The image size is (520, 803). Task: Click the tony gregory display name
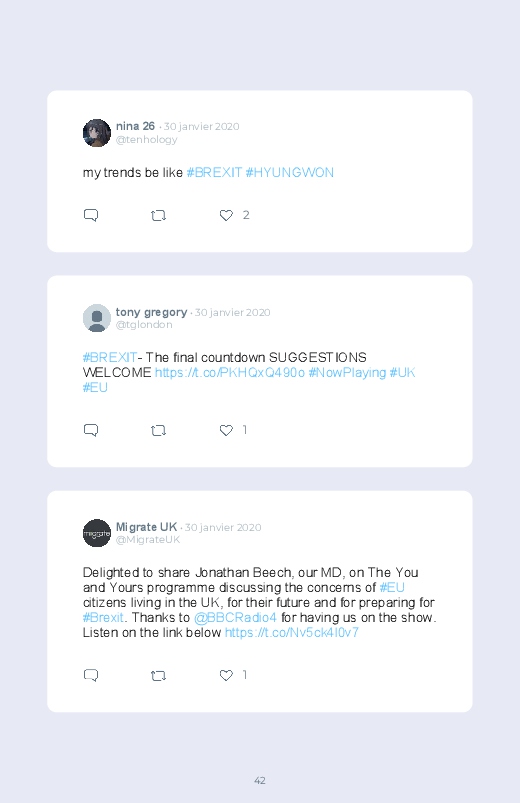click(151, 312)
